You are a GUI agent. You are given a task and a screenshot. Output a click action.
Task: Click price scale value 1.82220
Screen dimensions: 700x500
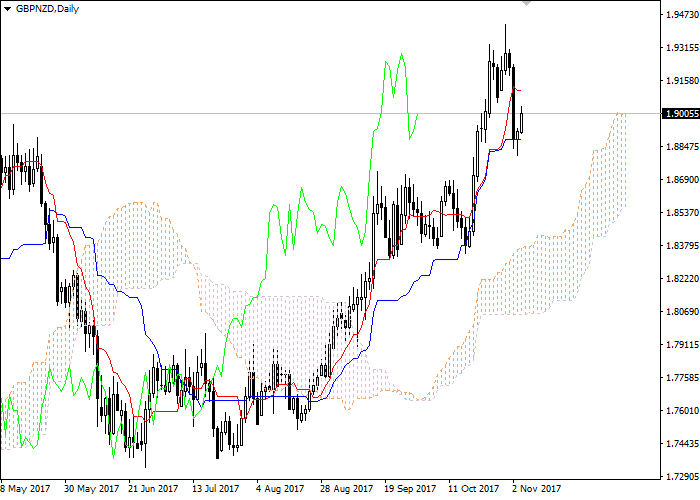point(682,279)
